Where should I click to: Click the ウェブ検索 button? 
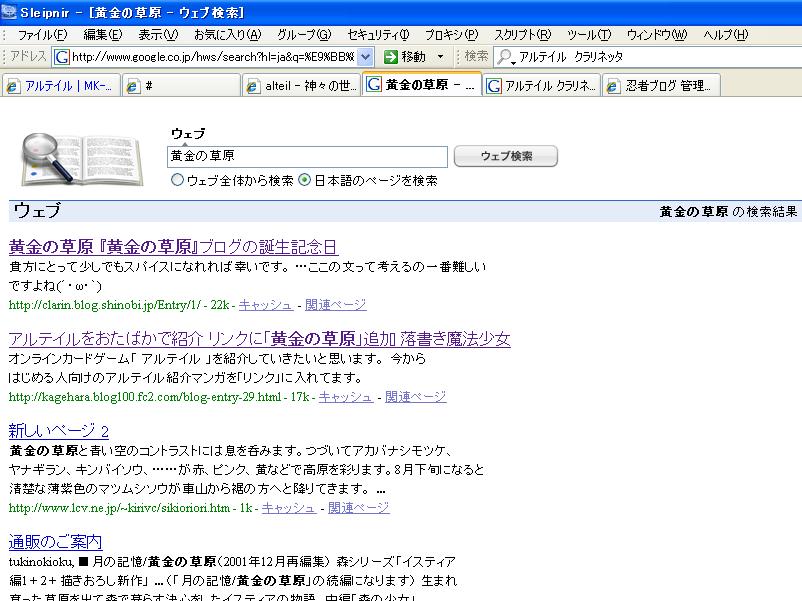pyautogui.click(x=506, y=156)
